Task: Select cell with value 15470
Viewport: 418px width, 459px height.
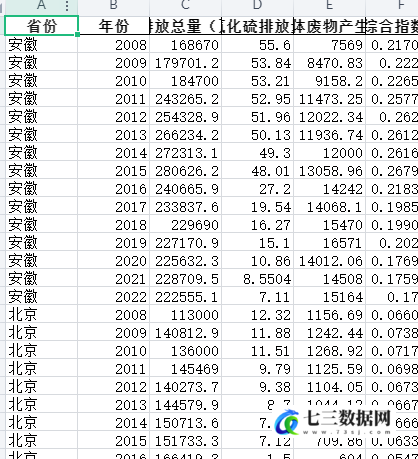Action: [329, 225]
